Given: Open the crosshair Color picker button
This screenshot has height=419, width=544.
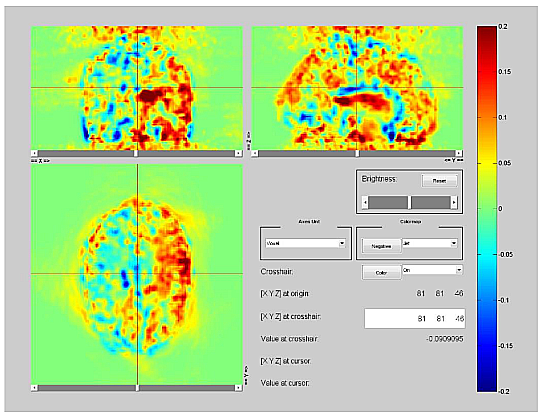Looking at the screenshot, I should [x=381, y=273].
